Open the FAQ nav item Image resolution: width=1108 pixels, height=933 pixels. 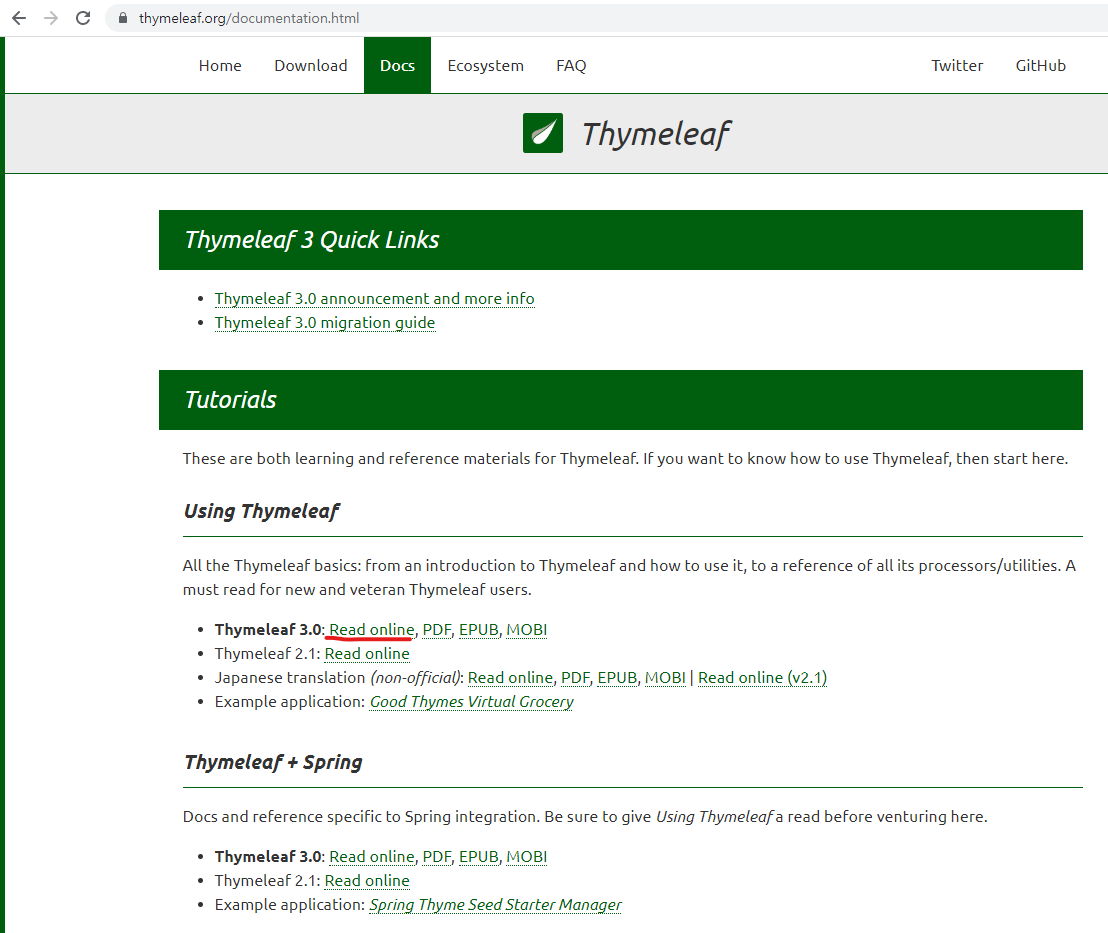point(571,66)
